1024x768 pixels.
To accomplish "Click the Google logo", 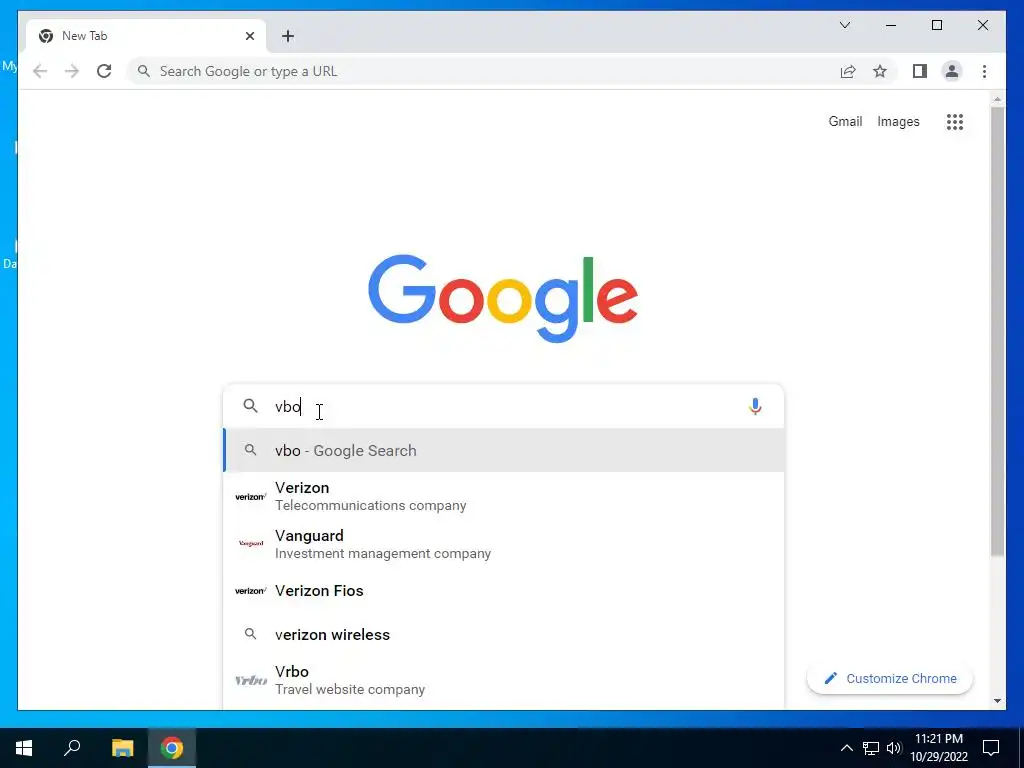I will coord(503,298).
